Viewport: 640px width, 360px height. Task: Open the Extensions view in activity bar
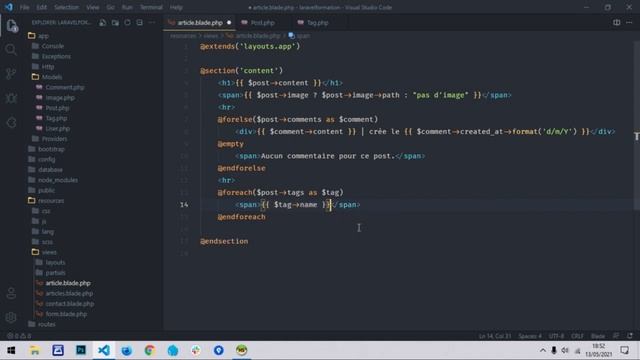pyautogui.click(x=11, y=122)
